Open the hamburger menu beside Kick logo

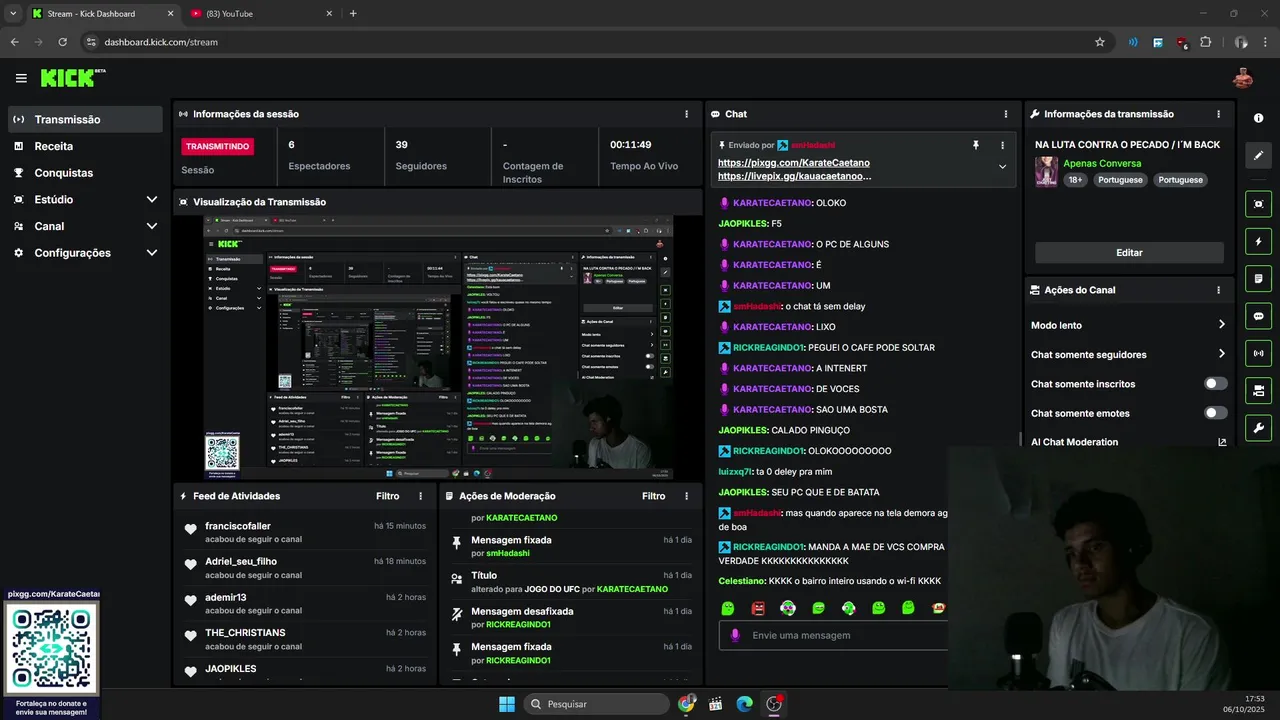(21, 78)
